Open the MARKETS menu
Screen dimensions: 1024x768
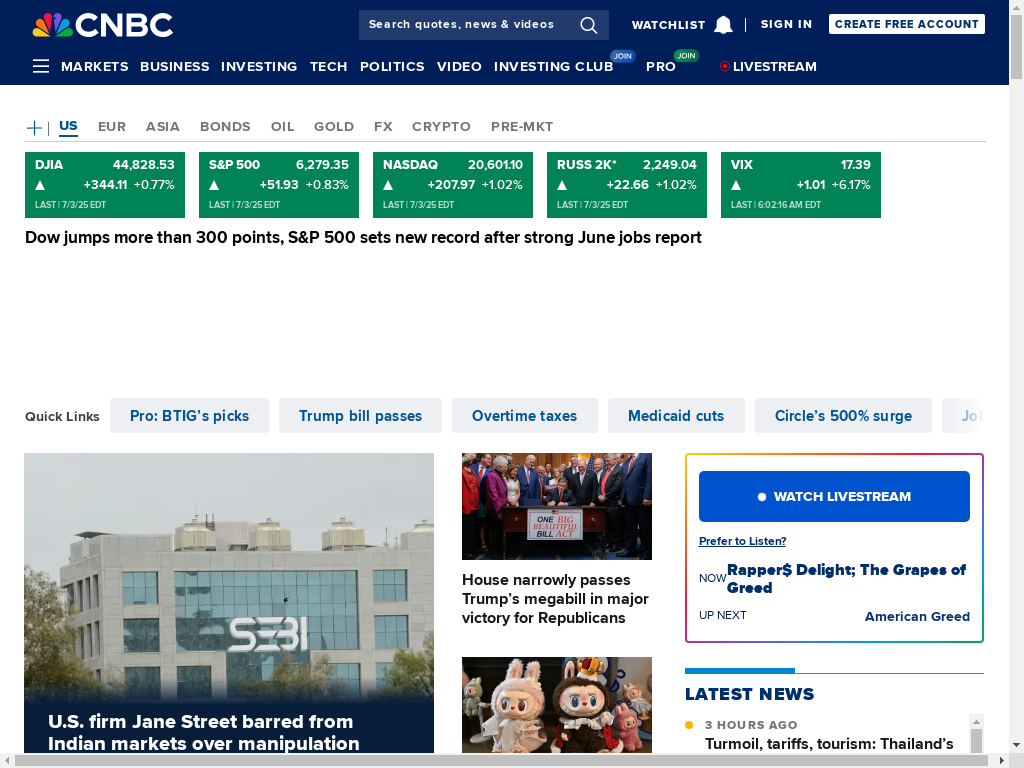pyautogui.click(x=95, y=67)
